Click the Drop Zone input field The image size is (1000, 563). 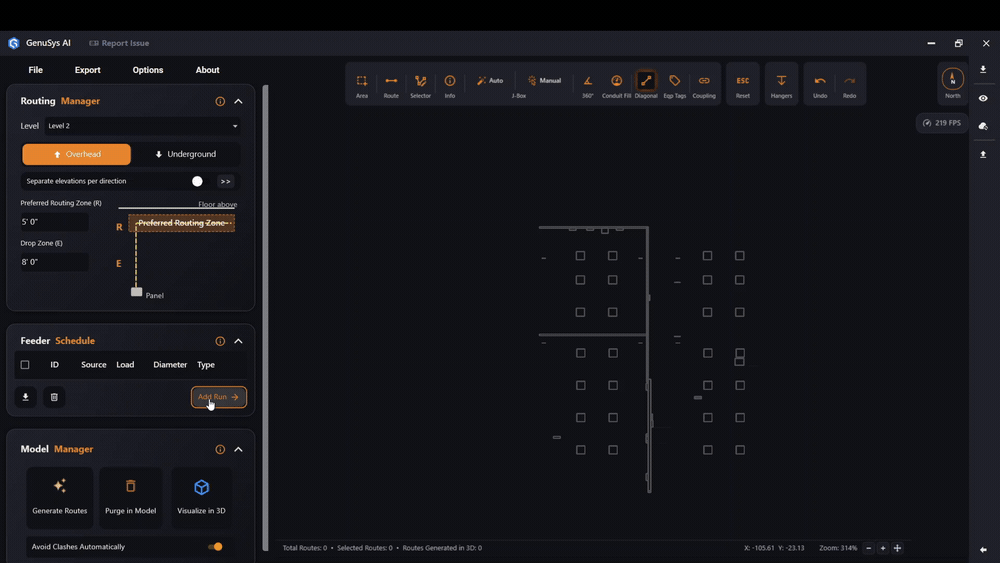(55, 262)
